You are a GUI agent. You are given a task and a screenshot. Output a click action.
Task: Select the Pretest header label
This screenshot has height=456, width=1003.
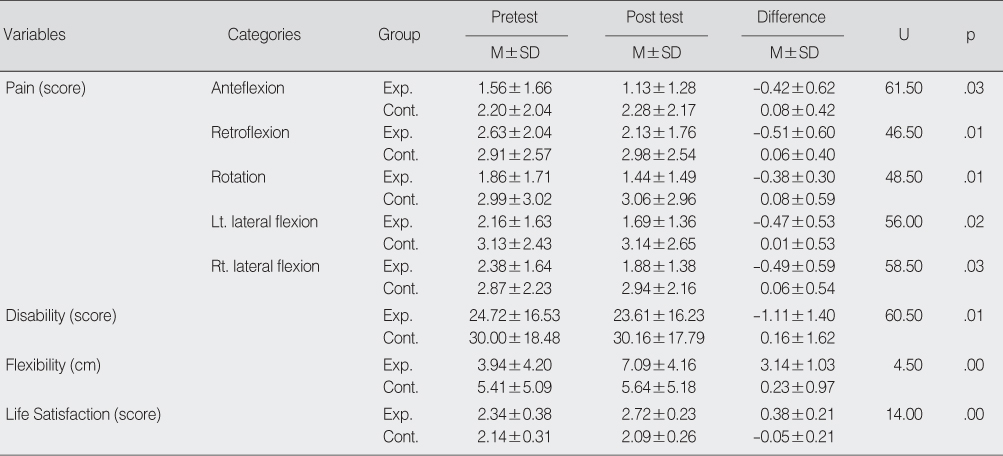[x=514, y=17]
